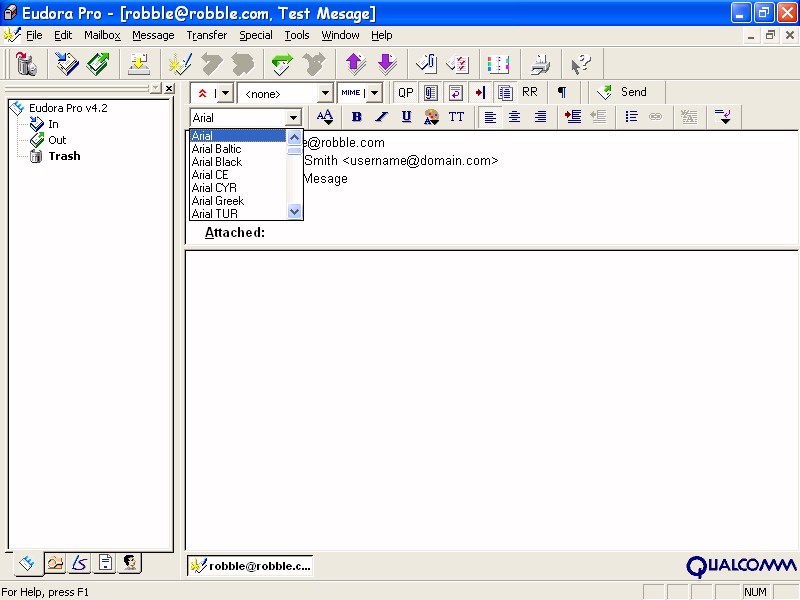The width and height of the screenshot is (800, 600).
Task: Open the In mailbox toolbar icon
Action: (67, 64)
